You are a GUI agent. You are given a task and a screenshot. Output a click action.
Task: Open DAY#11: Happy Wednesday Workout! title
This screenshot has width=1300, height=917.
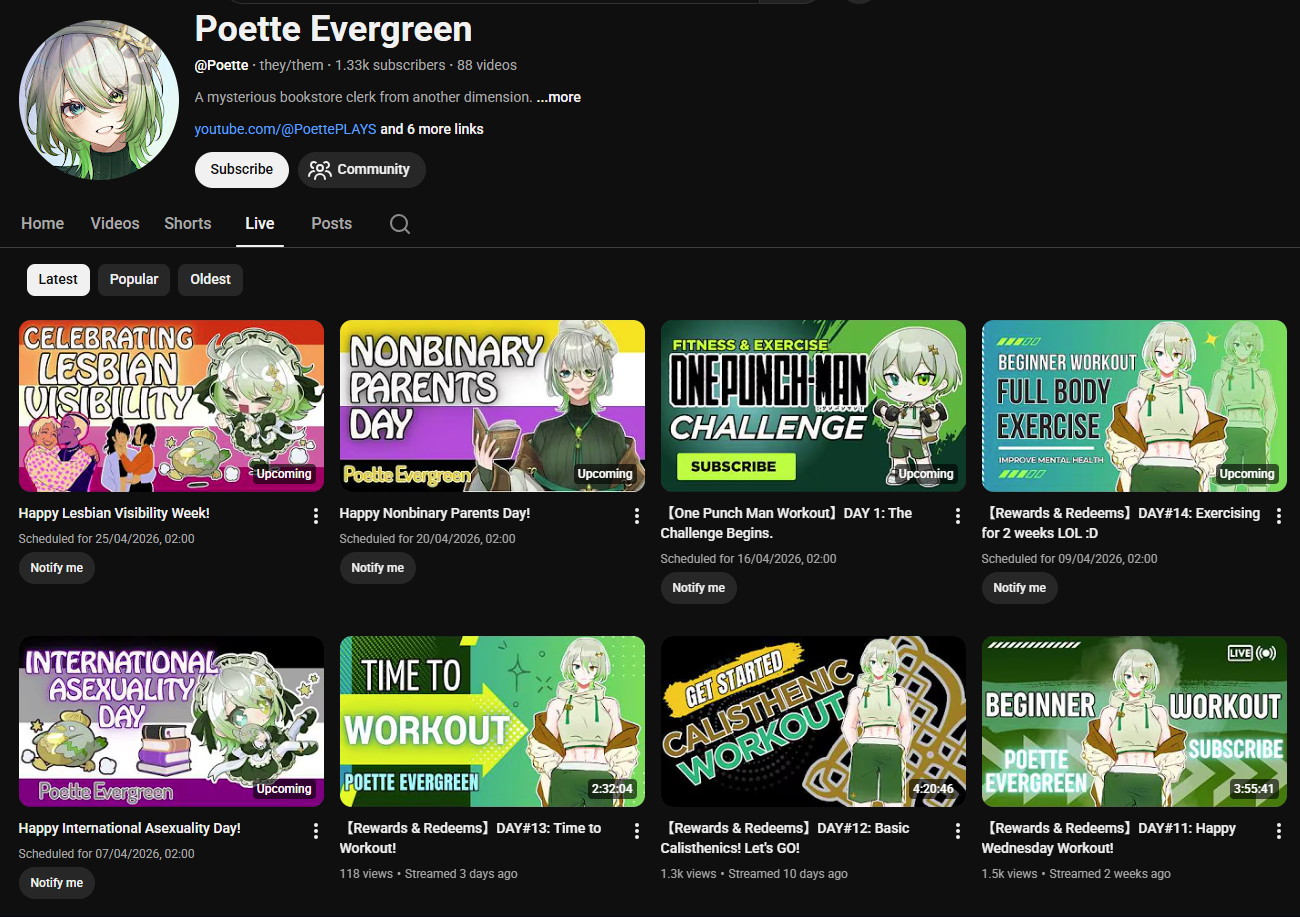(1109, 838)
